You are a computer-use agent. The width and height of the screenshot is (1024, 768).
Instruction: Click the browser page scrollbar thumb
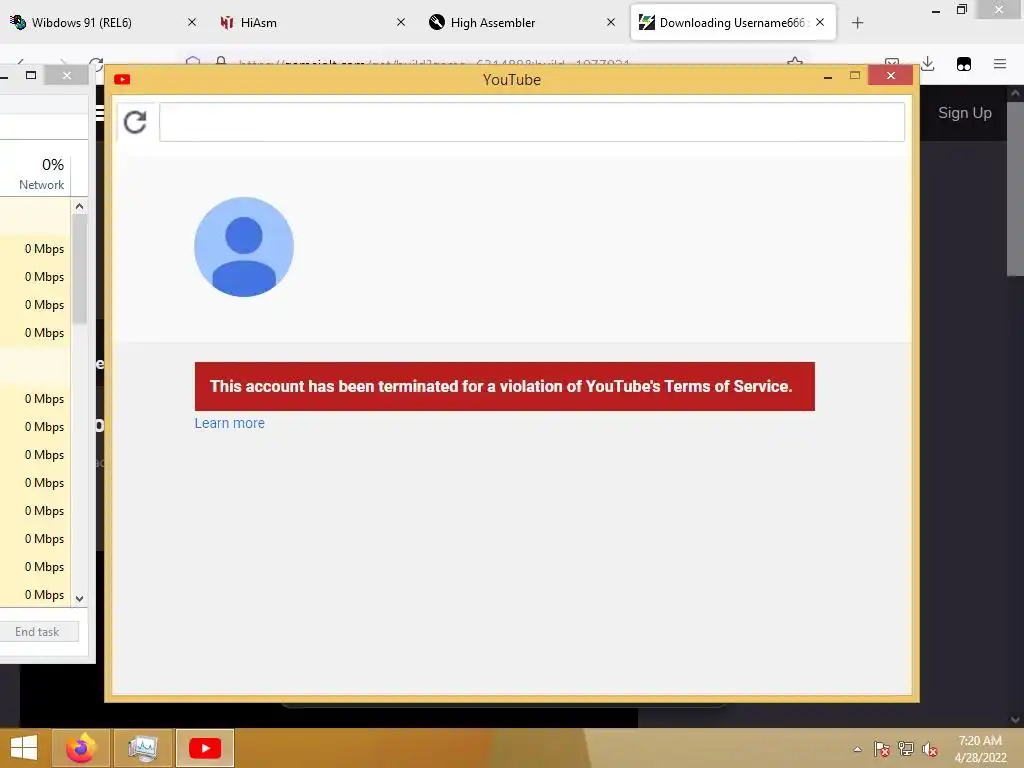coord(1015,188)
